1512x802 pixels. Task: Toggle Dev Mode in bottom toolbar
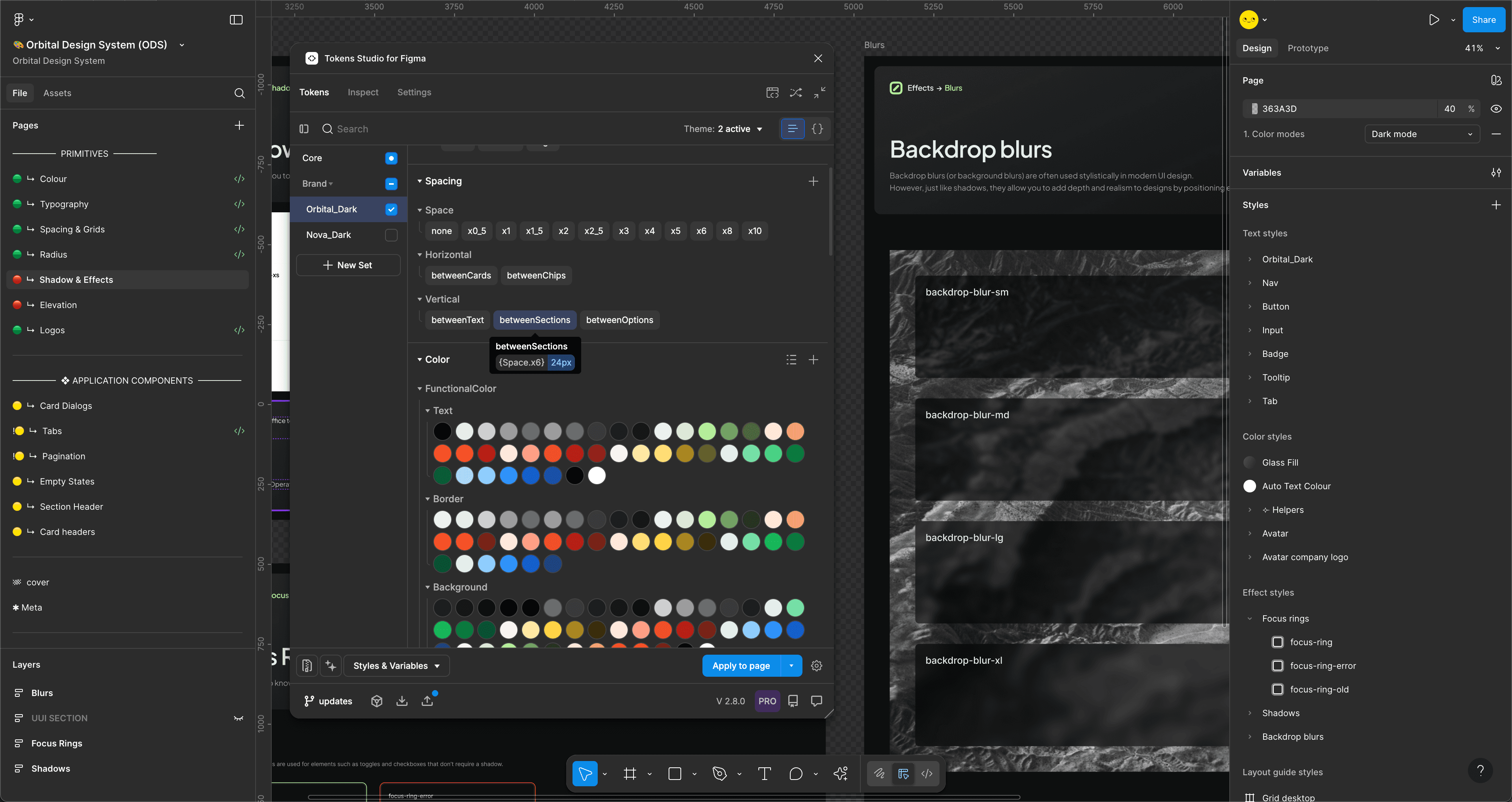point(927,774)
